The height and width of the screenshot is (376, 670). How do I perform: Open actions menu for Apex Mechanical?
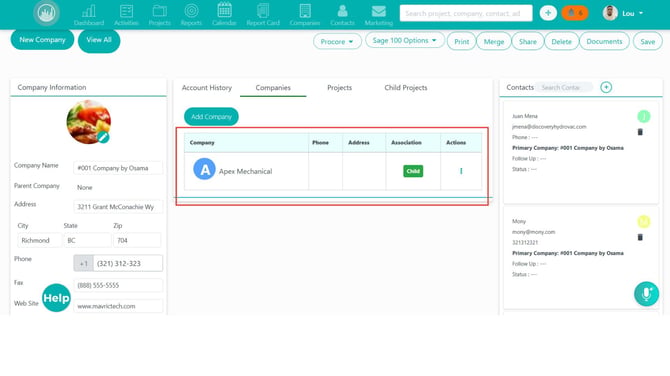point(461,171)
